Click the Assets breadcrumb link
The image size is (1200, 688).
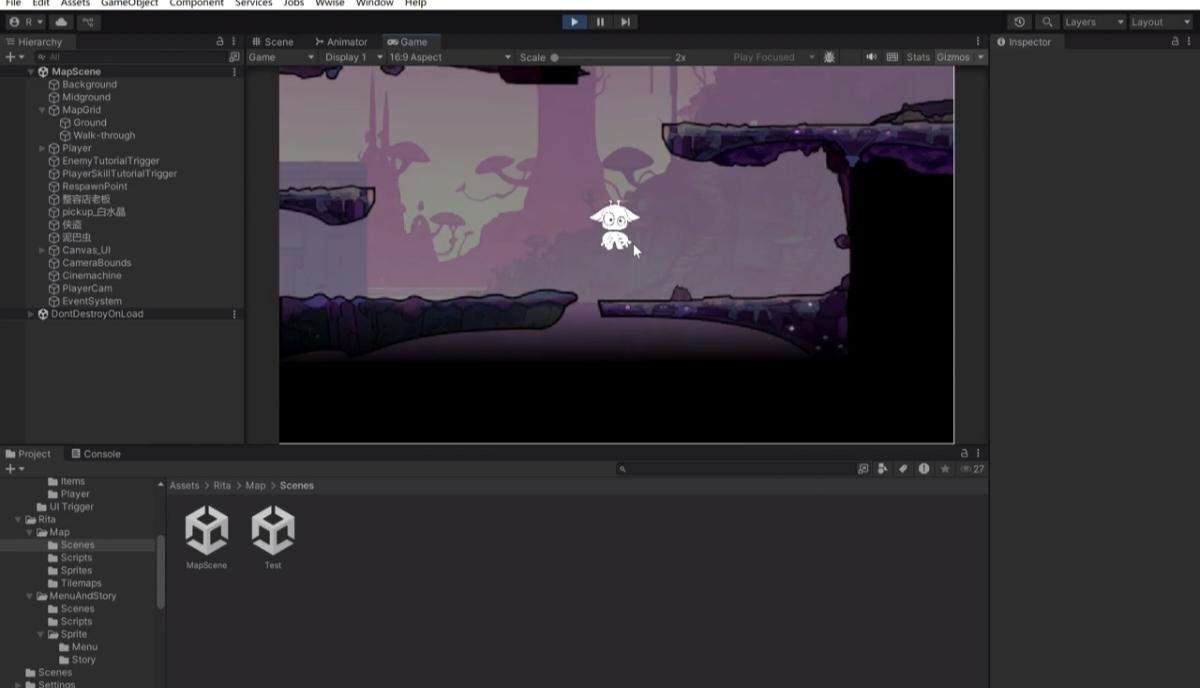tap(184, 486)
